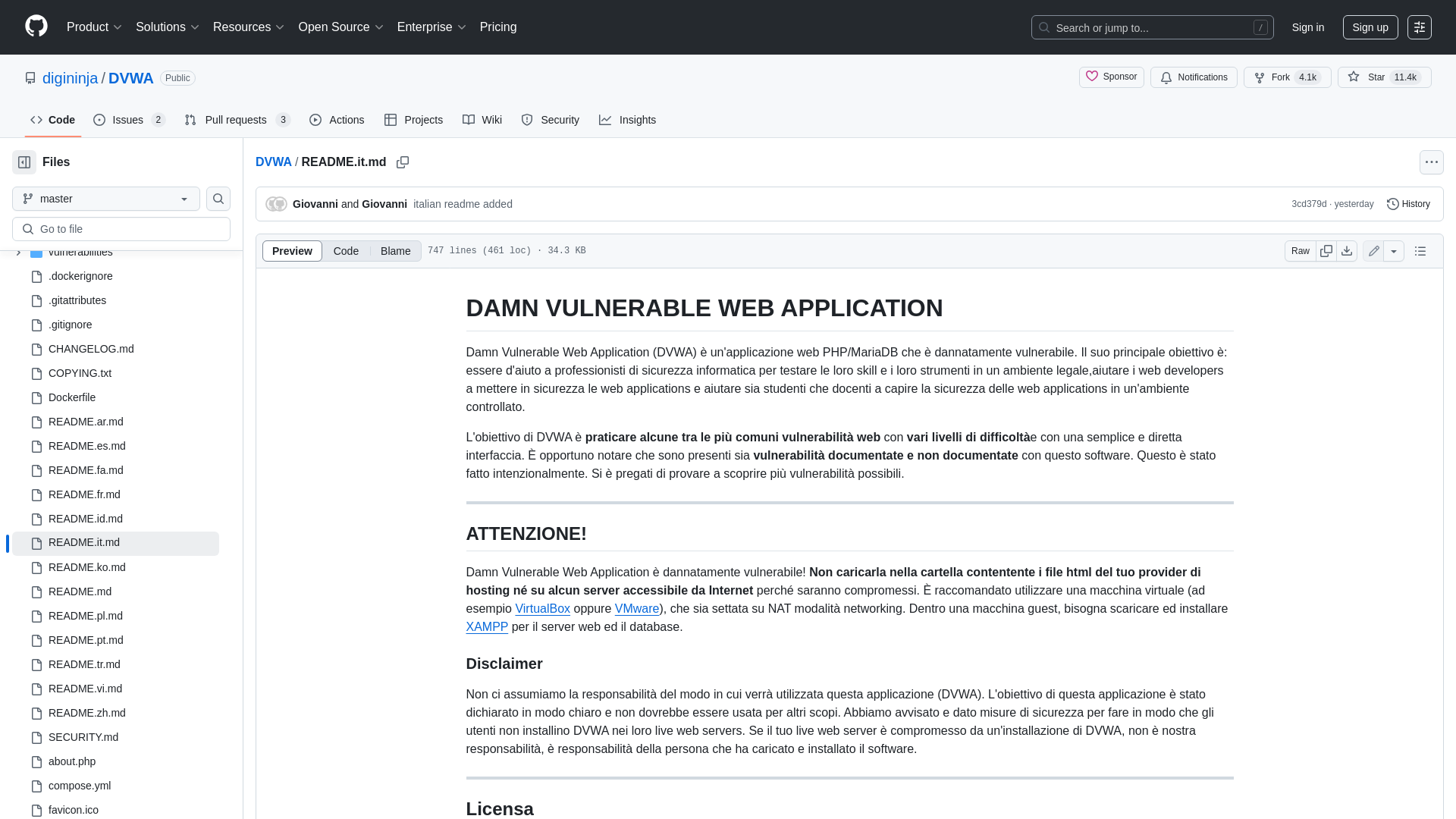
Task: Open the master branch selector dropdown
Action: (106, 199)
